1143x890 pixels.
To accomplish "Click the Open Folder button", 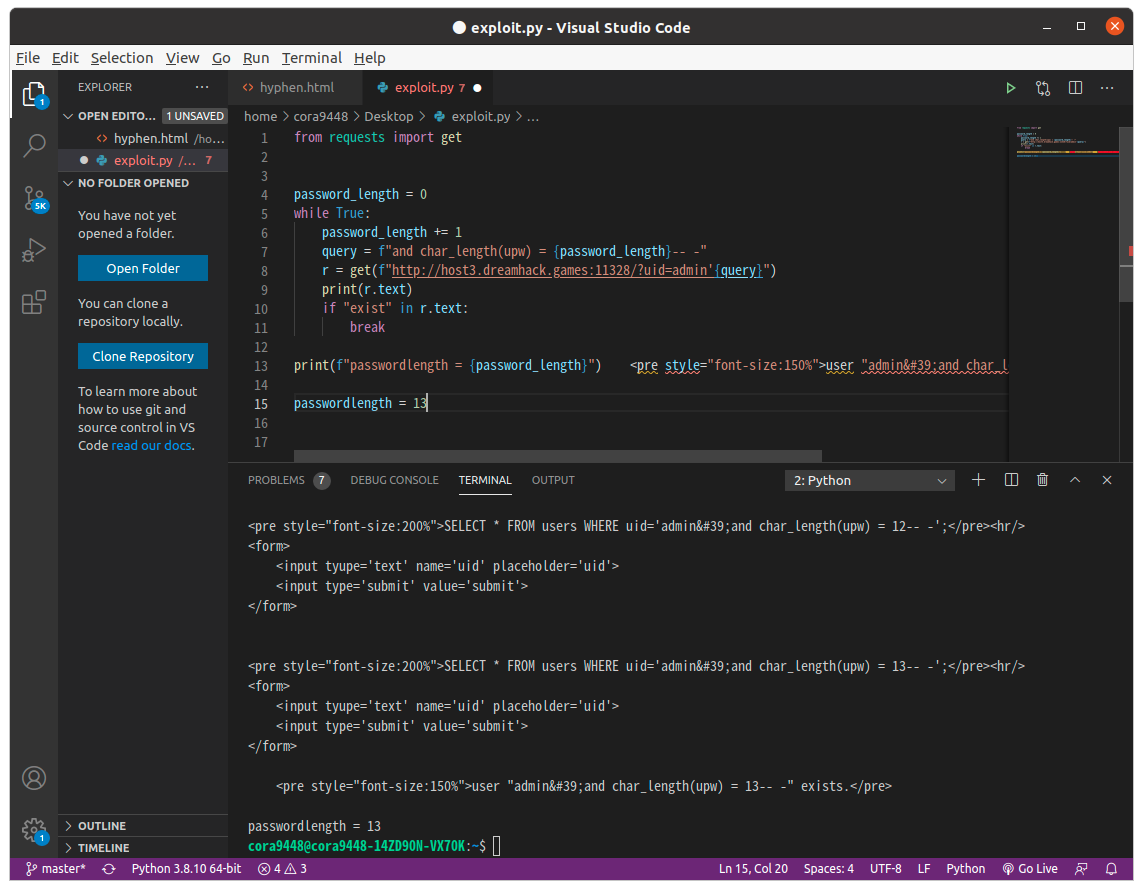I will click(x=143, y=268).
